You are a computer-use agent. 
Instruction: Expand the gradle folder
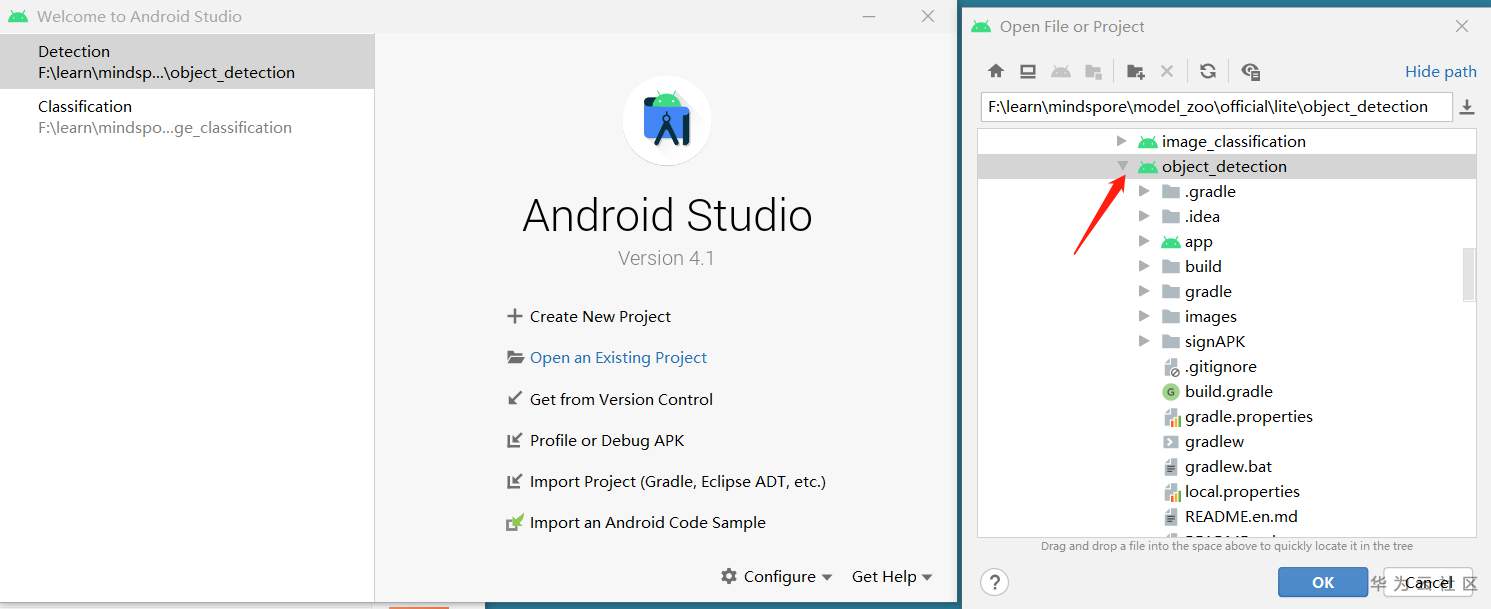coord(1145,292)
